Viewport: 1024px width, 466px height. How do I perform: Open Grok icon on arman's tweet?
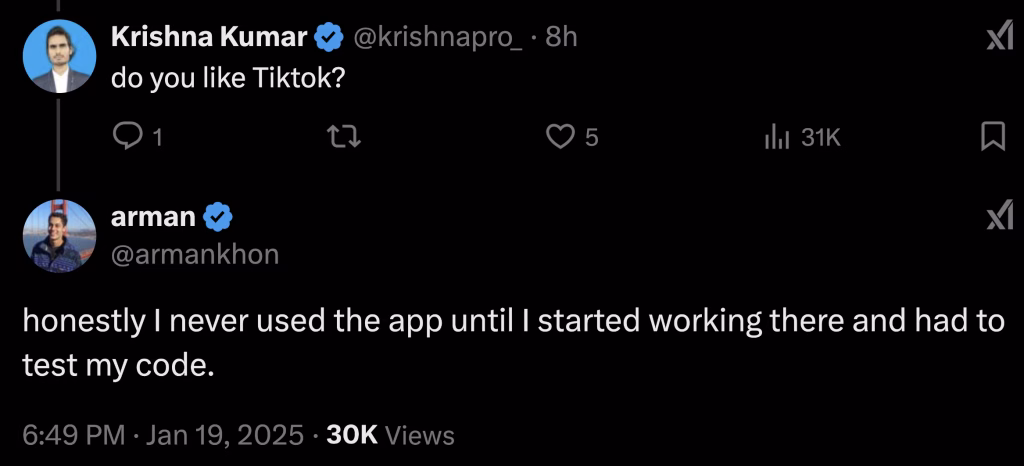999,215
